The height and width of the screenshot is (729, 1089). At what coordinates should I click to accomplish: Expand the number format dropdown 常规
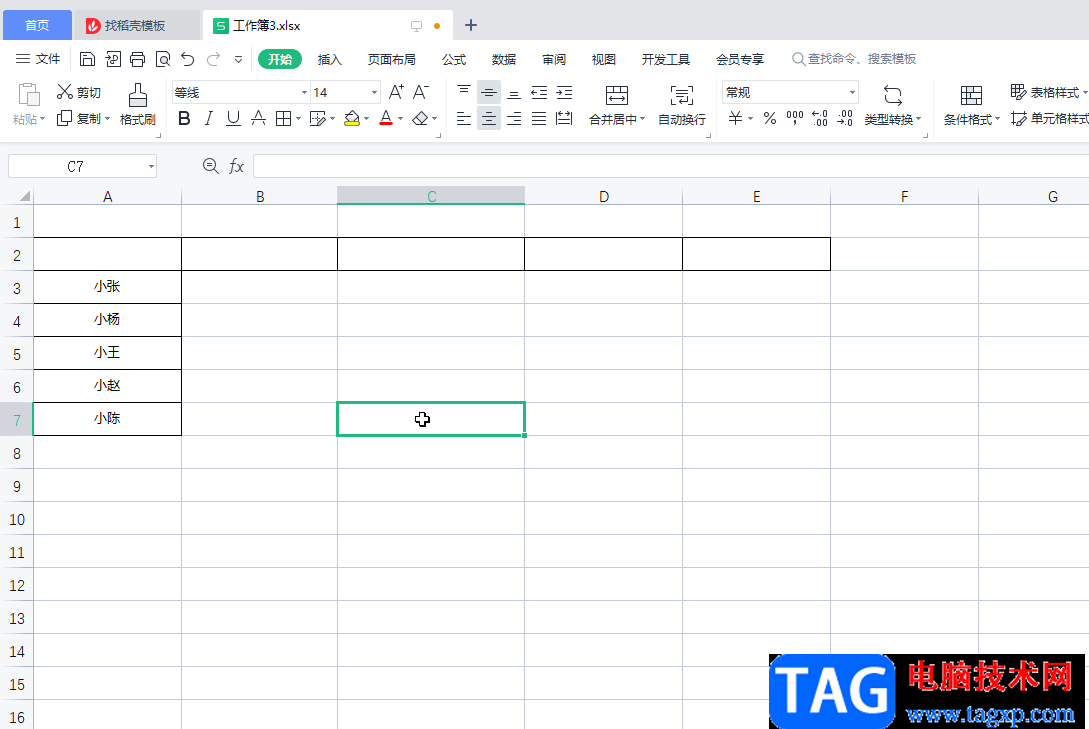click(852, 92)
